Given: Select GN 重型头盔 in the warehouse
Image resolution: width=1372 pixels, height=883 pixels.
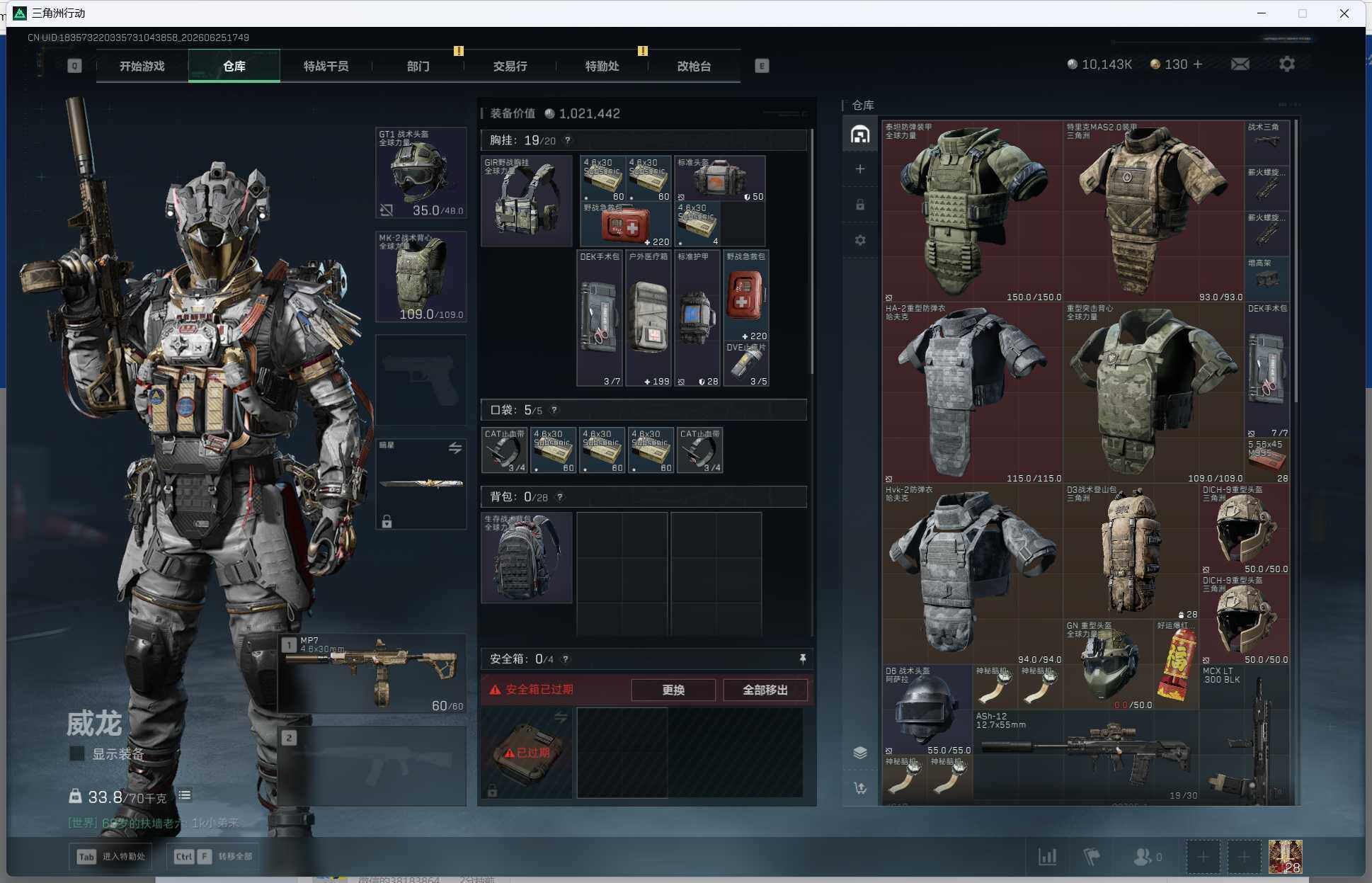Looking at the screenshot, I should 1109,666.
